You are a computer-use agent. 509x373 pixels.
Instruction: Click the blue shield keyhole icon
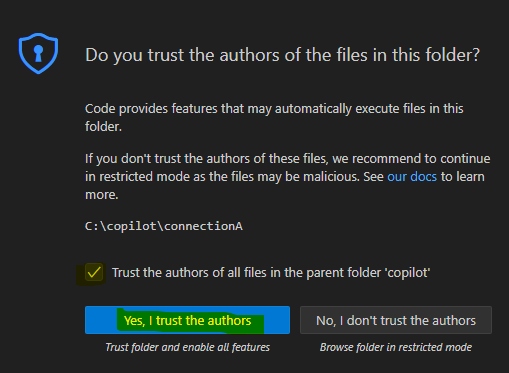tap(38, 53)
